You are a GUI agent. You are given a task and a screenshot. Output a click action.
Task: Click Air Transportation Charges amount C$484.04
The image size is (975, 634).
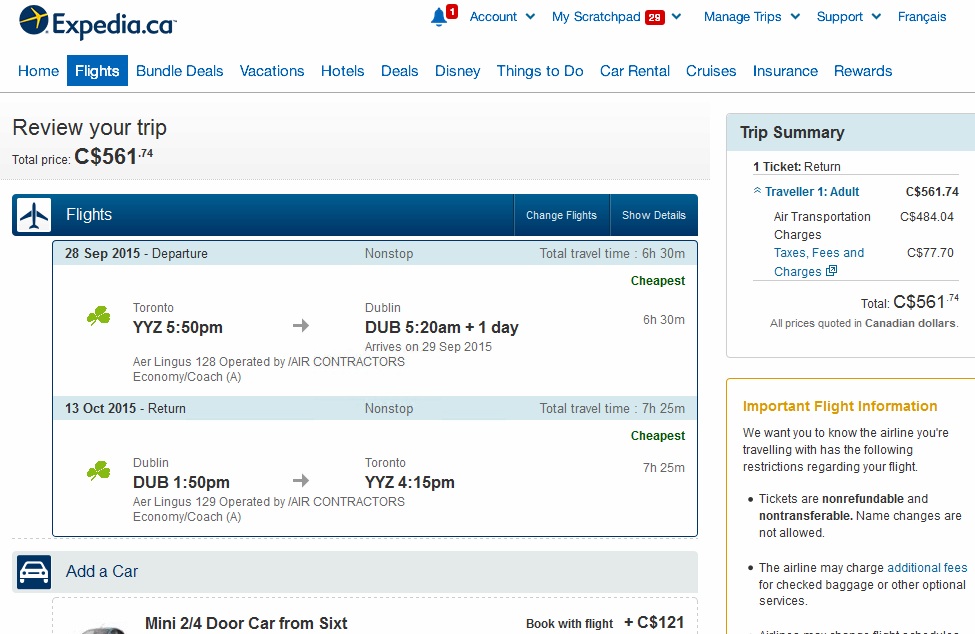click(926, 217)
